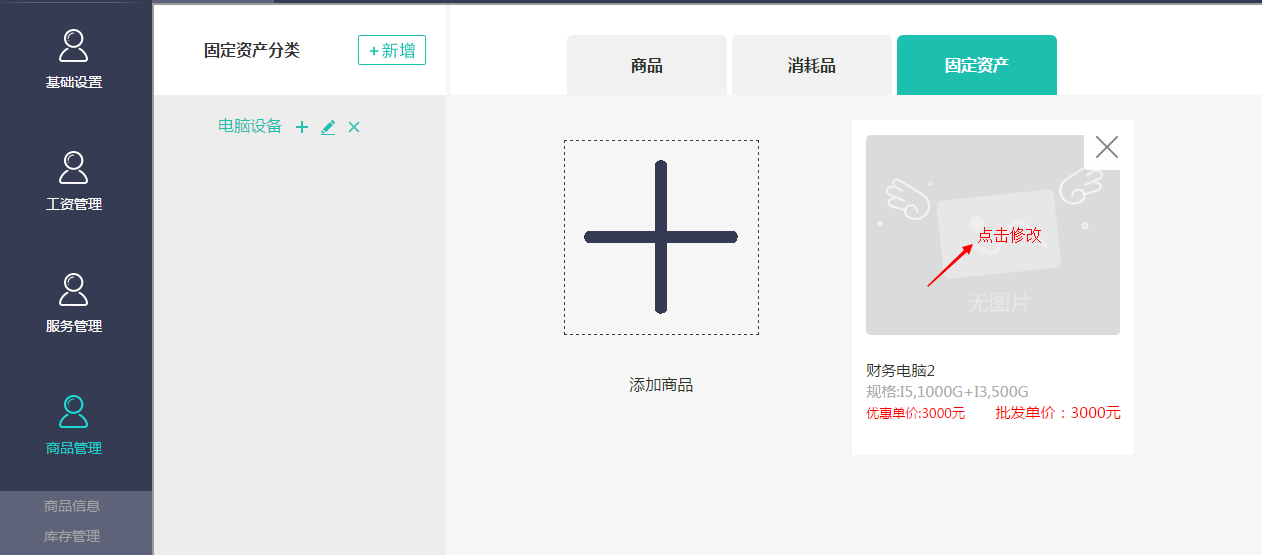Viewport: 1262px width, 555px height.
Task: Click spec text 规格:I5,1000G+I3,500G
Action: 947,392
